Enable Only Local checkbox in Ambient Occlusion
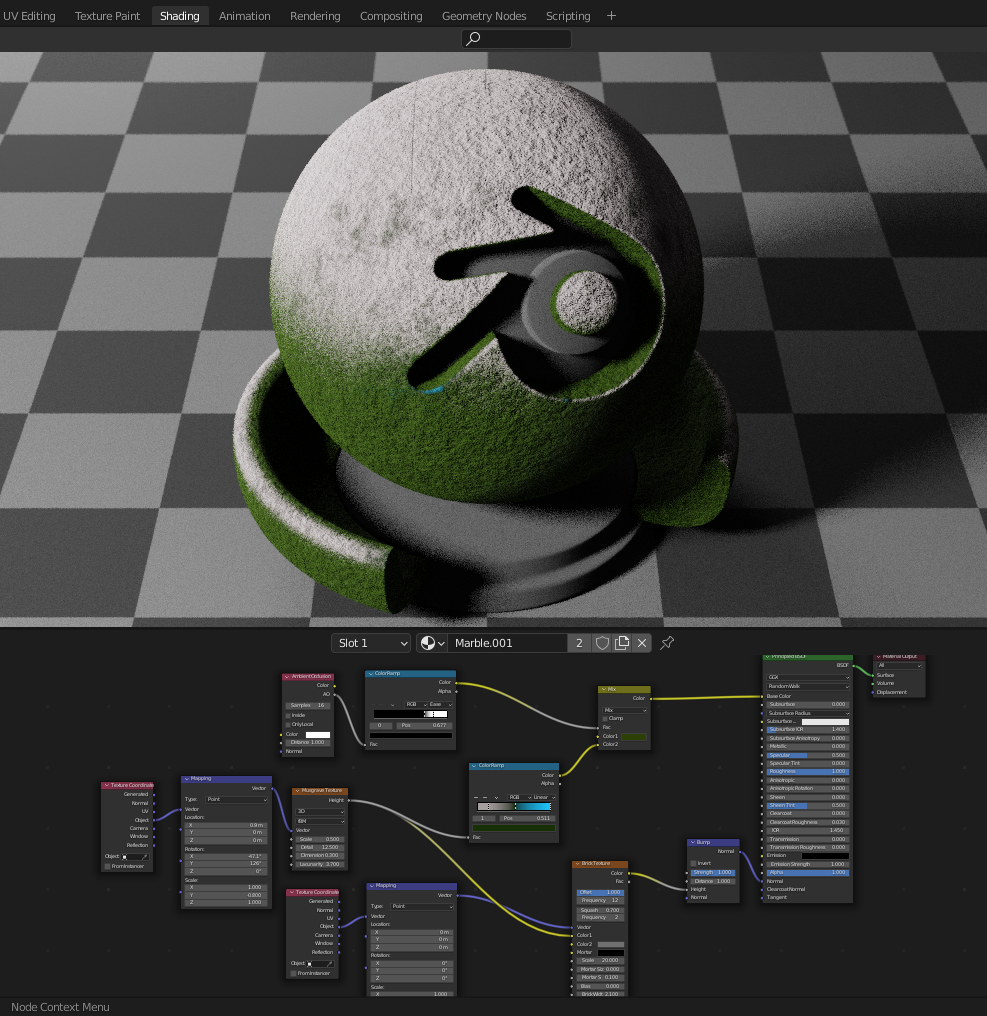Viewport: 987px width, 1016px height. point(288,724)
